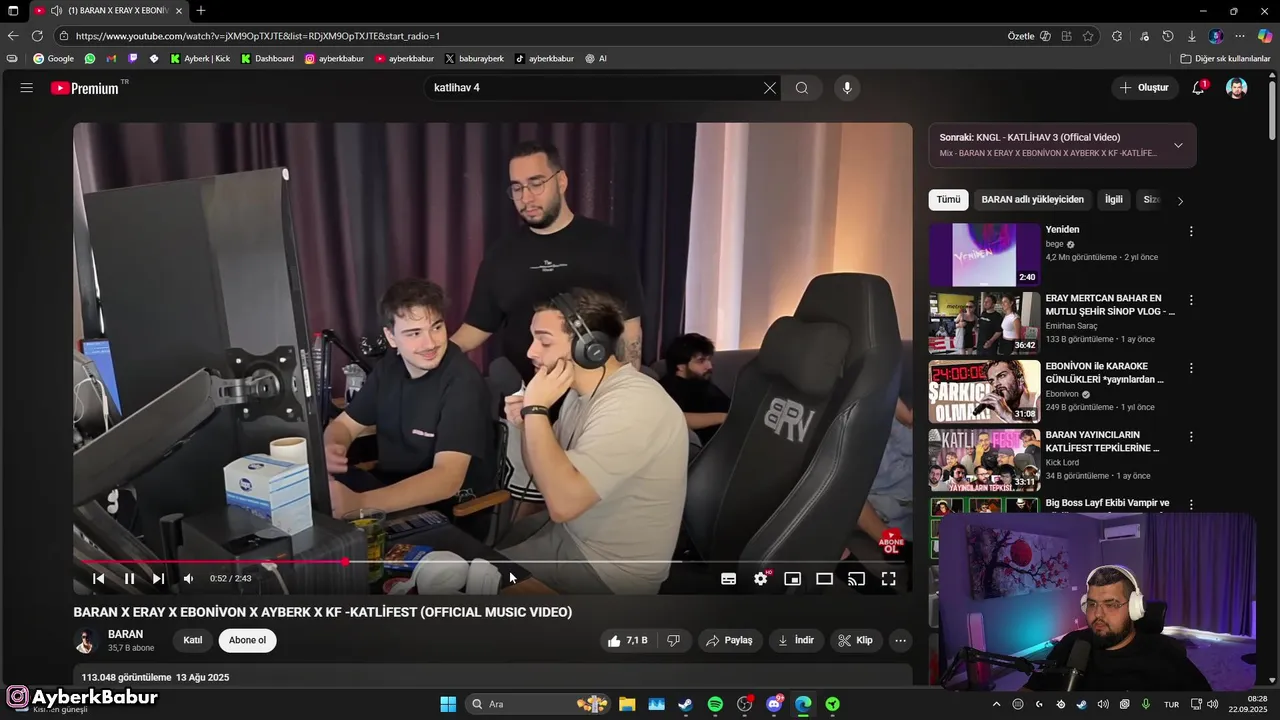This screenshot has width=1280, height=720.
Task: Create a clip with Klip
Action: [856, 640]
